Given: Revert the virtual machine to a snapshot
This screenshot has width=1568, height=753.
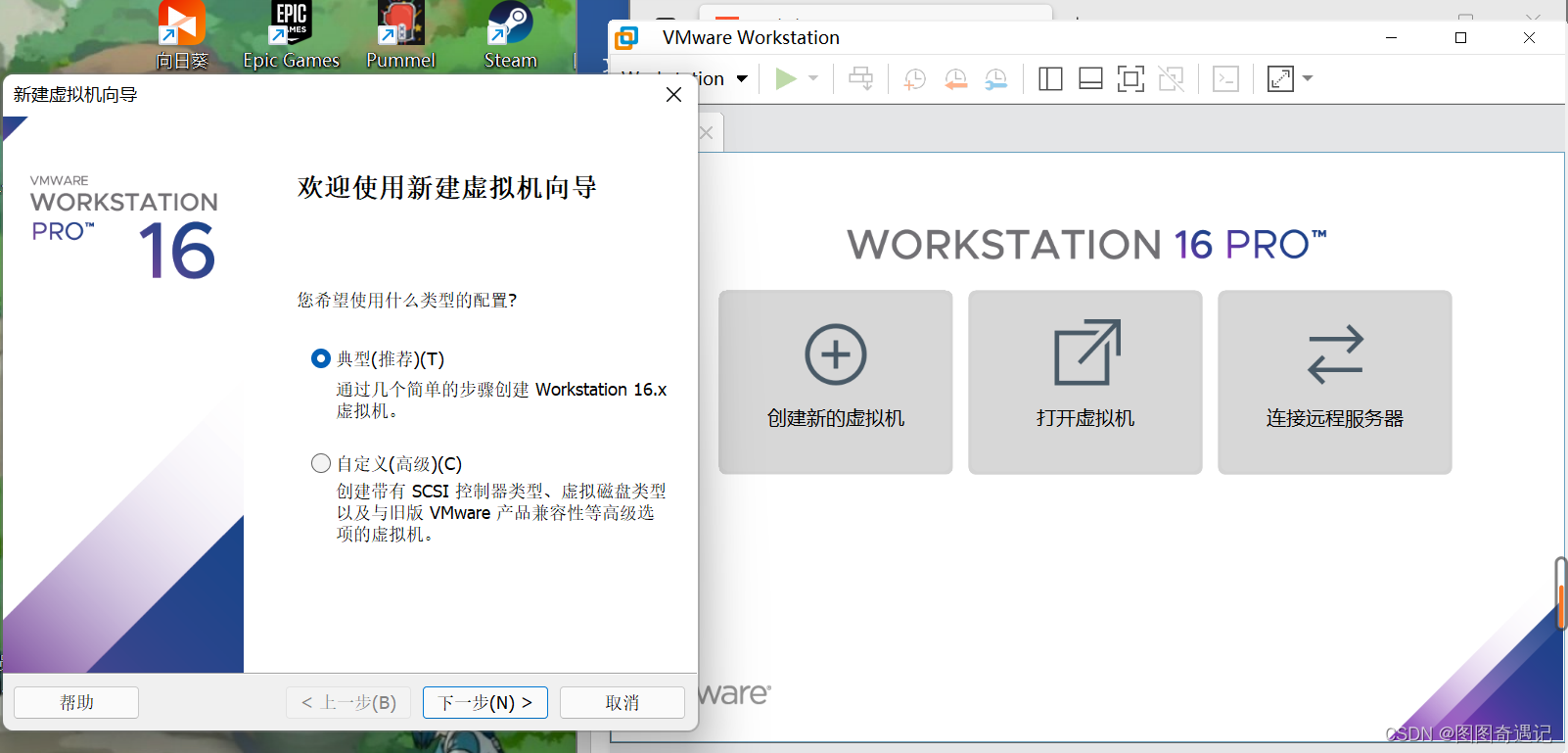Looking at the screenshot, I should tap(956, 79).
